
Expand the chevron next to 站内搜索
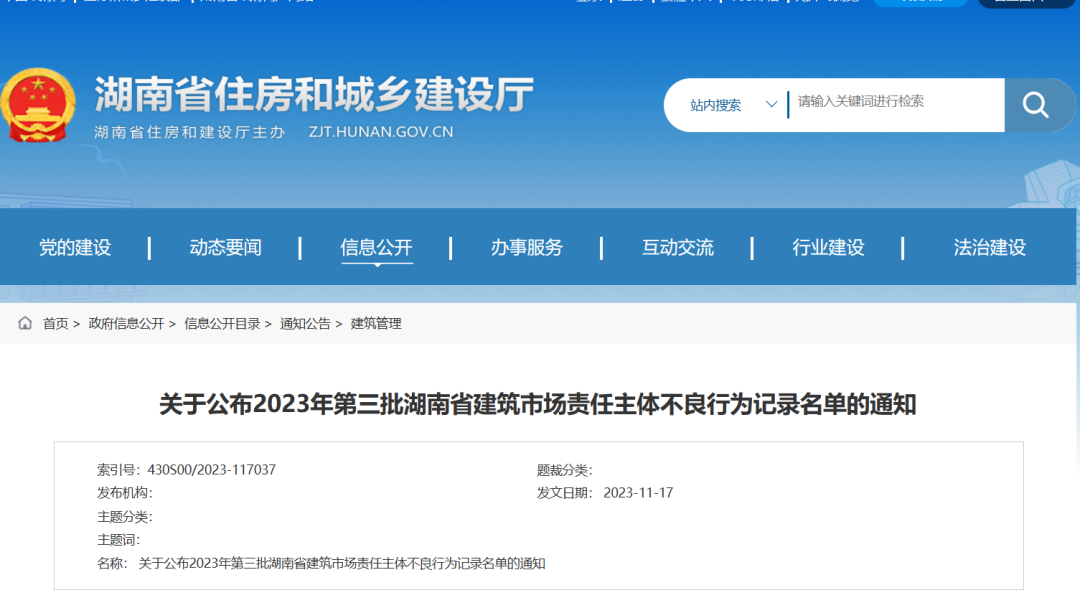coord(771,103)
